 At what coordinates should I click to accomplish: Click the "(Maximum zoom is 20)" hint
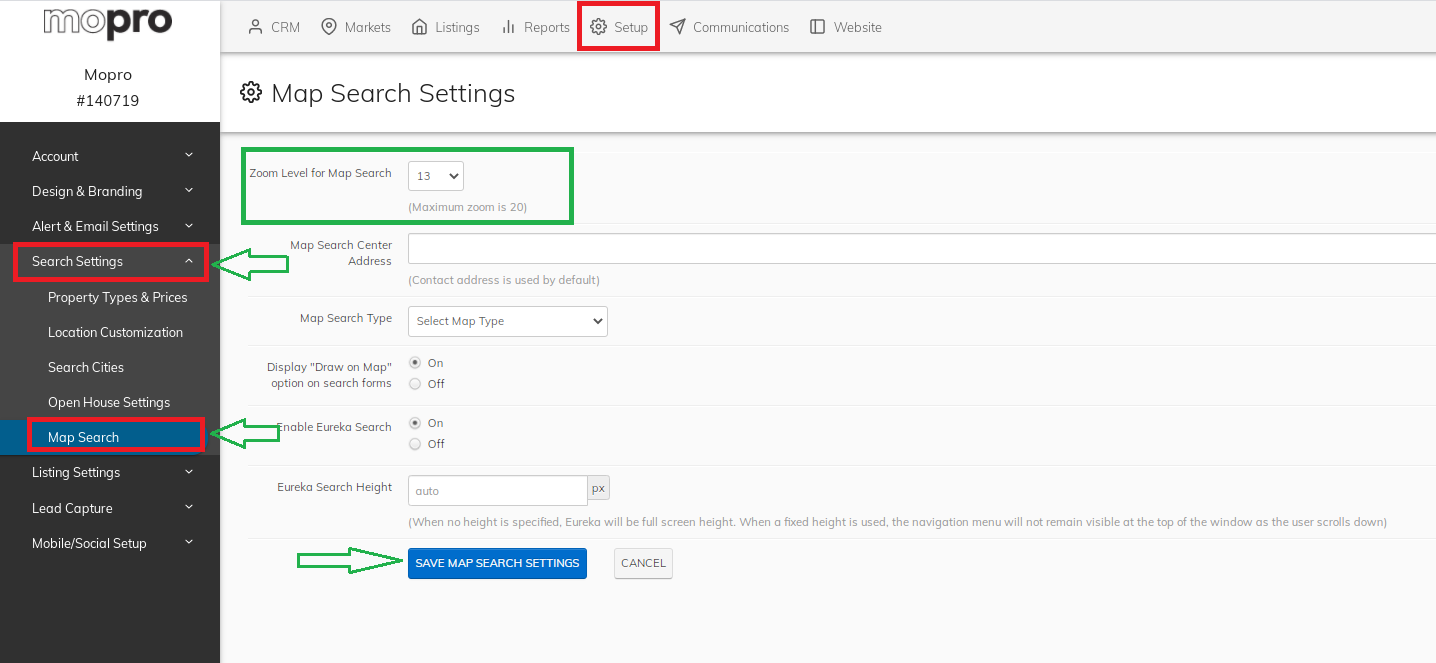coord(467,207)
